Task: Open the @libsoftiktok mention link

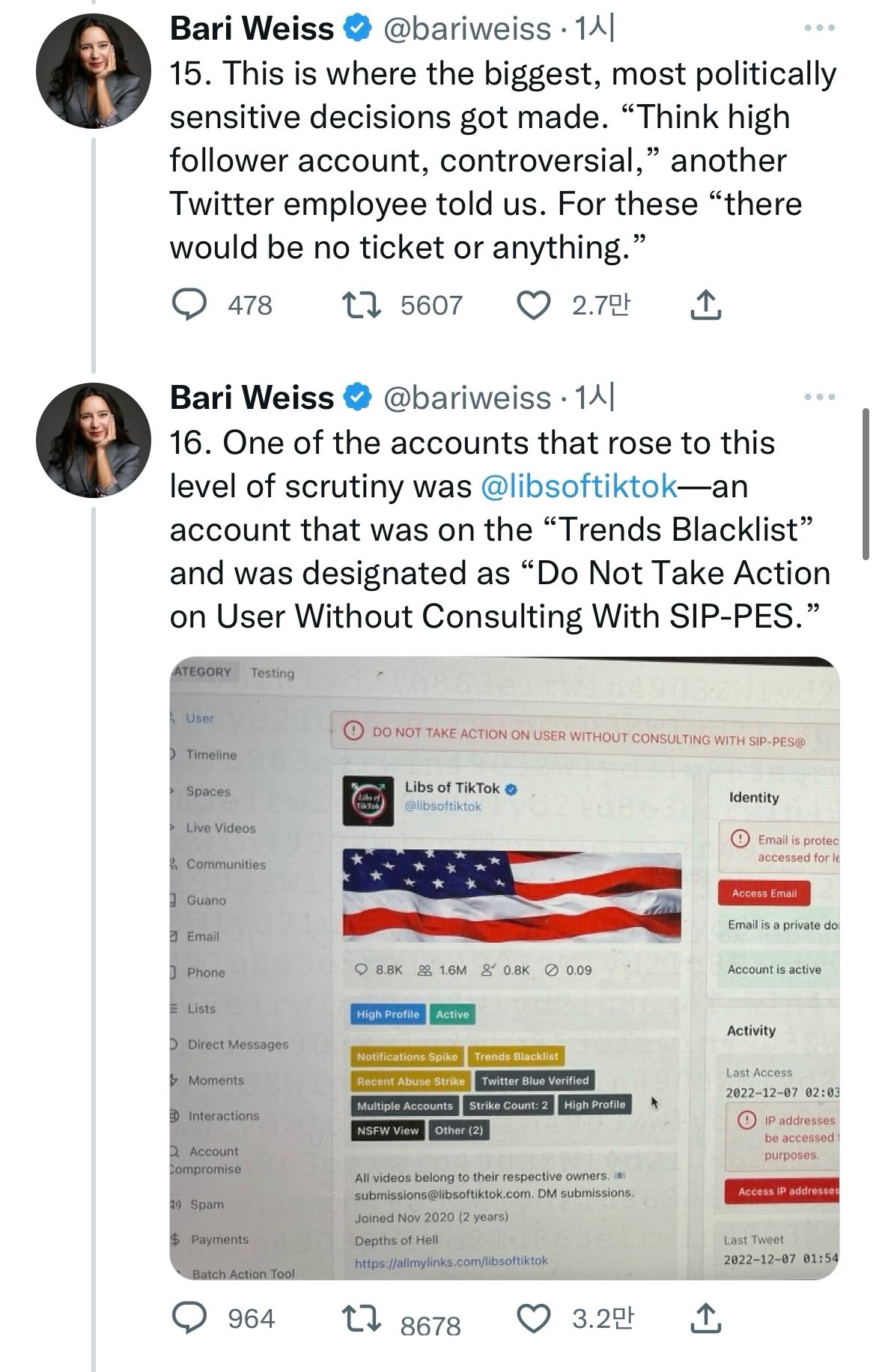Action: coord(578,486)
